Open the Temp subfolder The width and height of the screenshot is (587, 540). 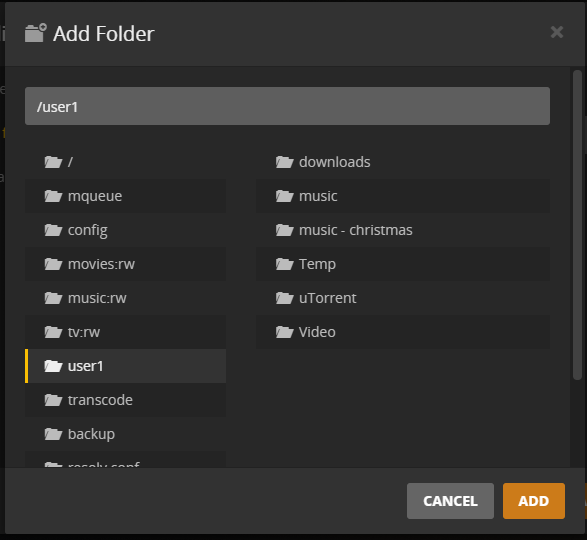(x=317, y=264)
